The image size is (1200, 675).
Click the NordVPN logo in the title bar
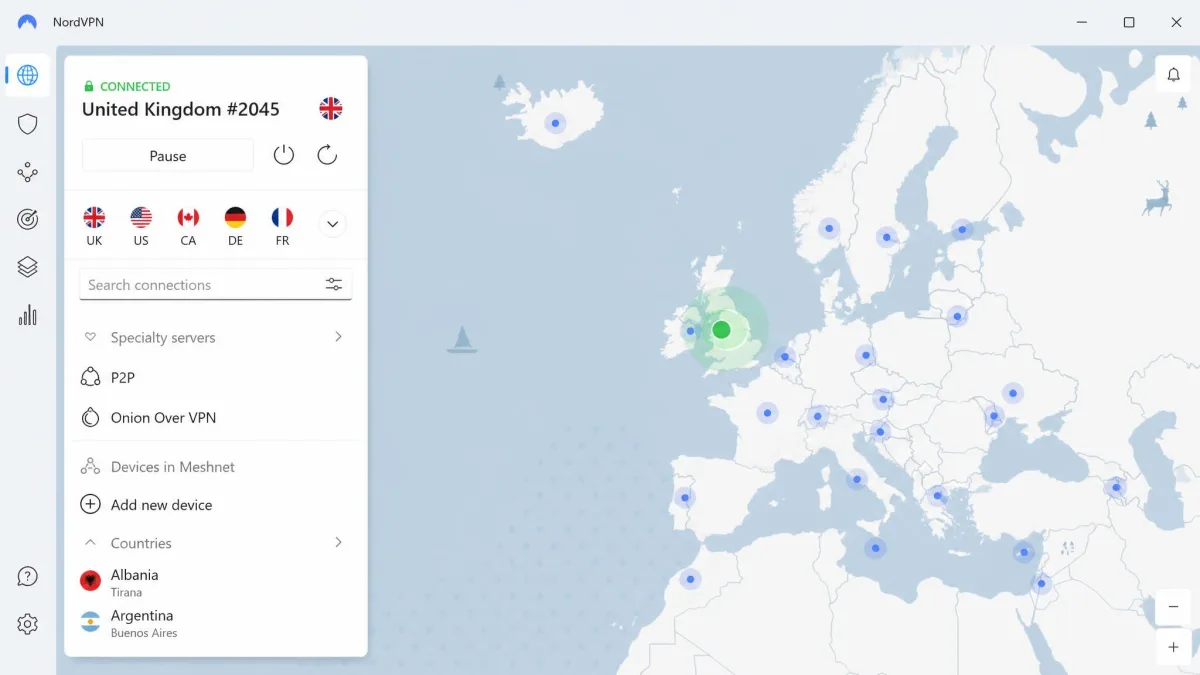tap(28, 22)
